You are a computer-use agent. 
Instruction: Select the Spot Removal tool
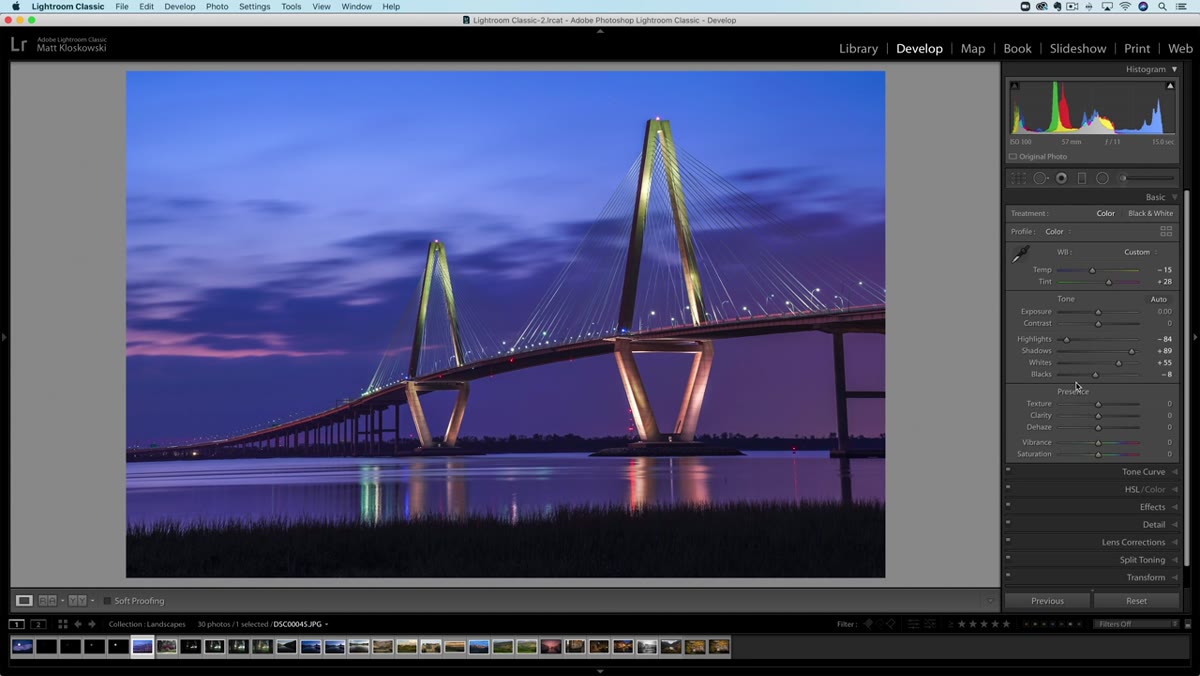click(1040, 178)
